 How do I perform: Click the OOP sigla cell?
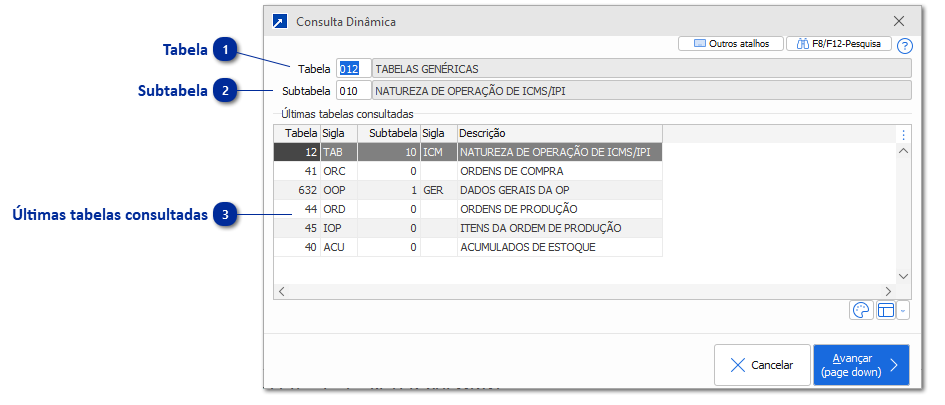[339, 190]
